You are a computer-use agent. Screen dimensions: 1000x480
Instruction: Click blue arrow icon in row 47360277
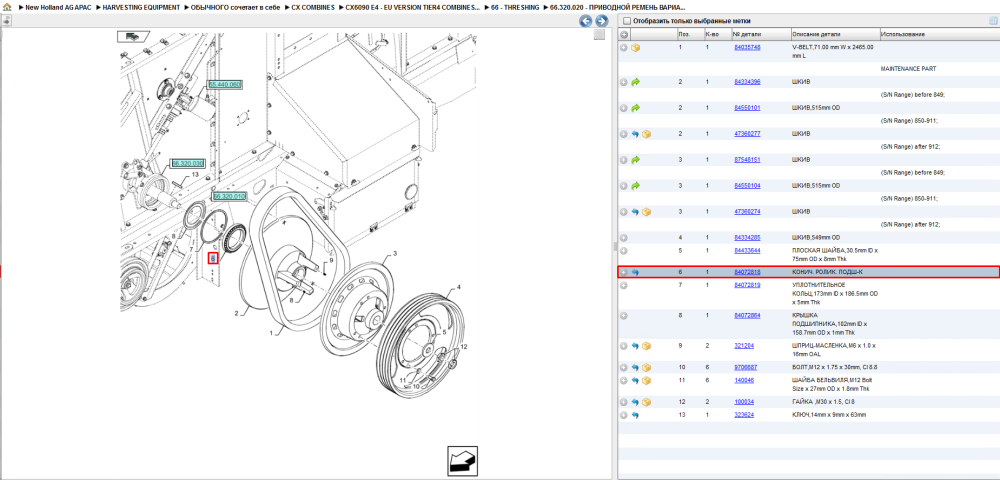[635, 134]
